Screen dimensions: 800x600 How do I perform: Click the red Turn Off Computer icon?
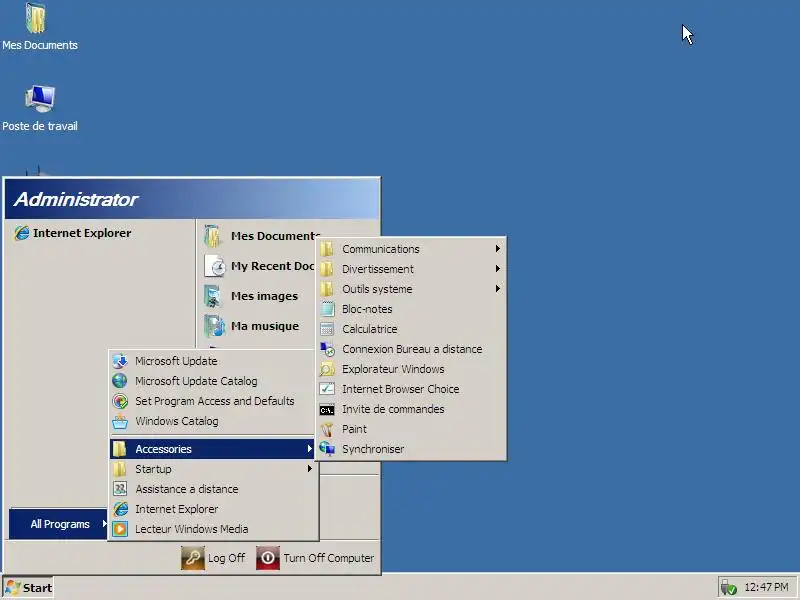(268, 558)
